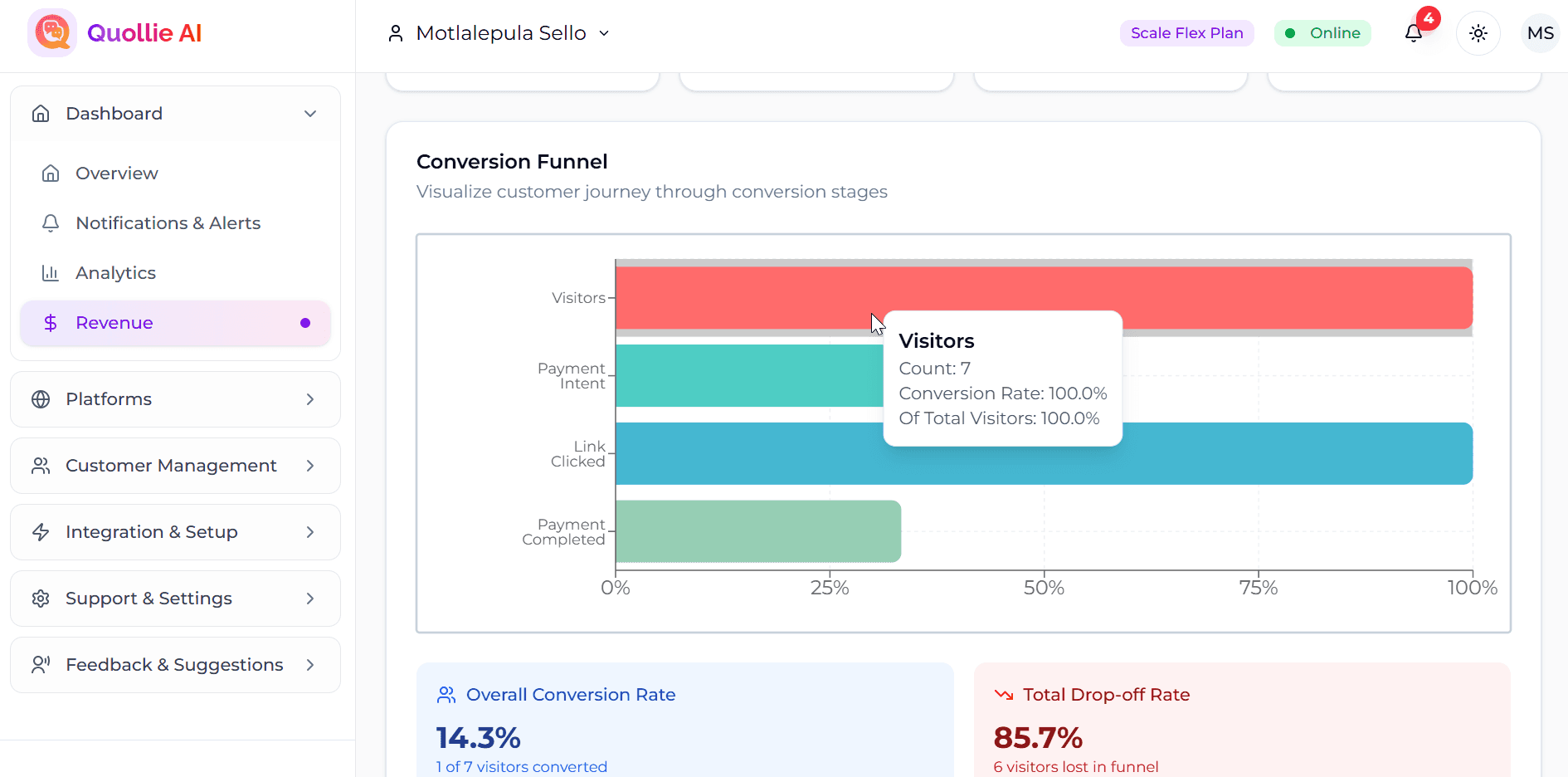Viewport: 1568px width, 777px height.
Task: Open the MS profile avatar
Action: pos(1540,32)
